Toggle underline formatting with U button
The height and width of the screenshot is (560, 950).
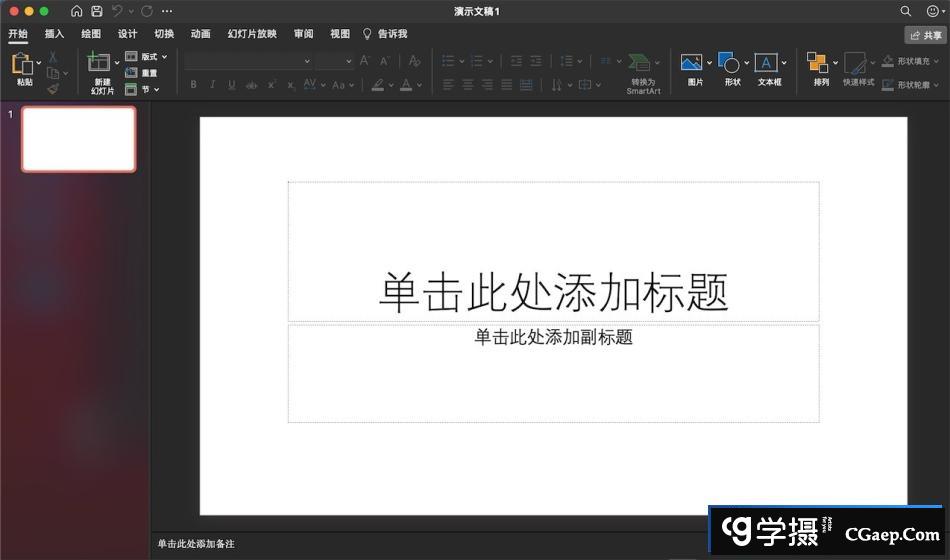click(231, 85)
